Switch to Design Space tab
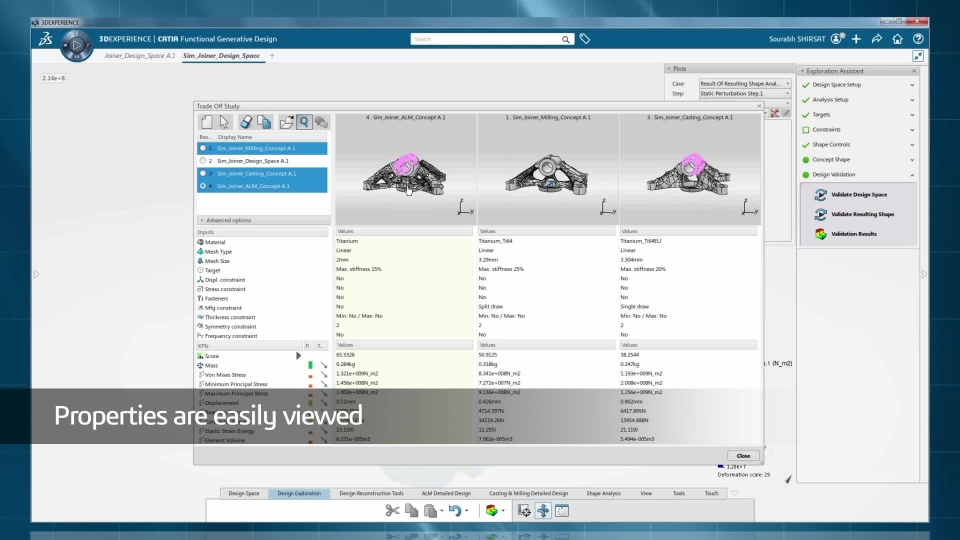The width and height of the screenshot is (960, 540). point(244,493)
